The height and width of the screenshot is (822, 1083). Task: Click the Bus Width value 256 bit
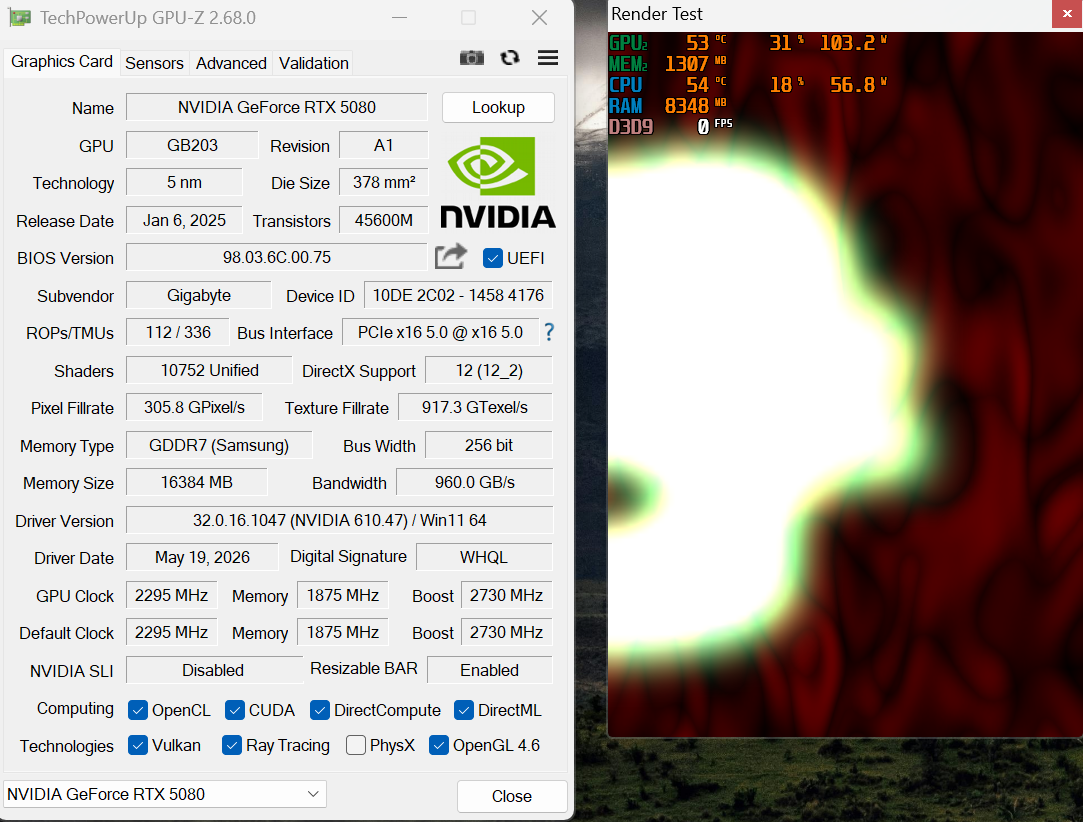[488, 445]
